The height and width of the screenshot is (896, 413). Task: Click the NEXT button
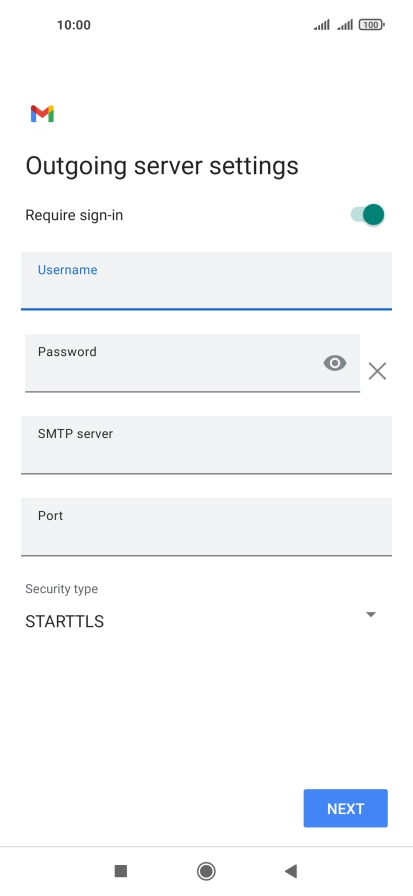click(346, 808)
